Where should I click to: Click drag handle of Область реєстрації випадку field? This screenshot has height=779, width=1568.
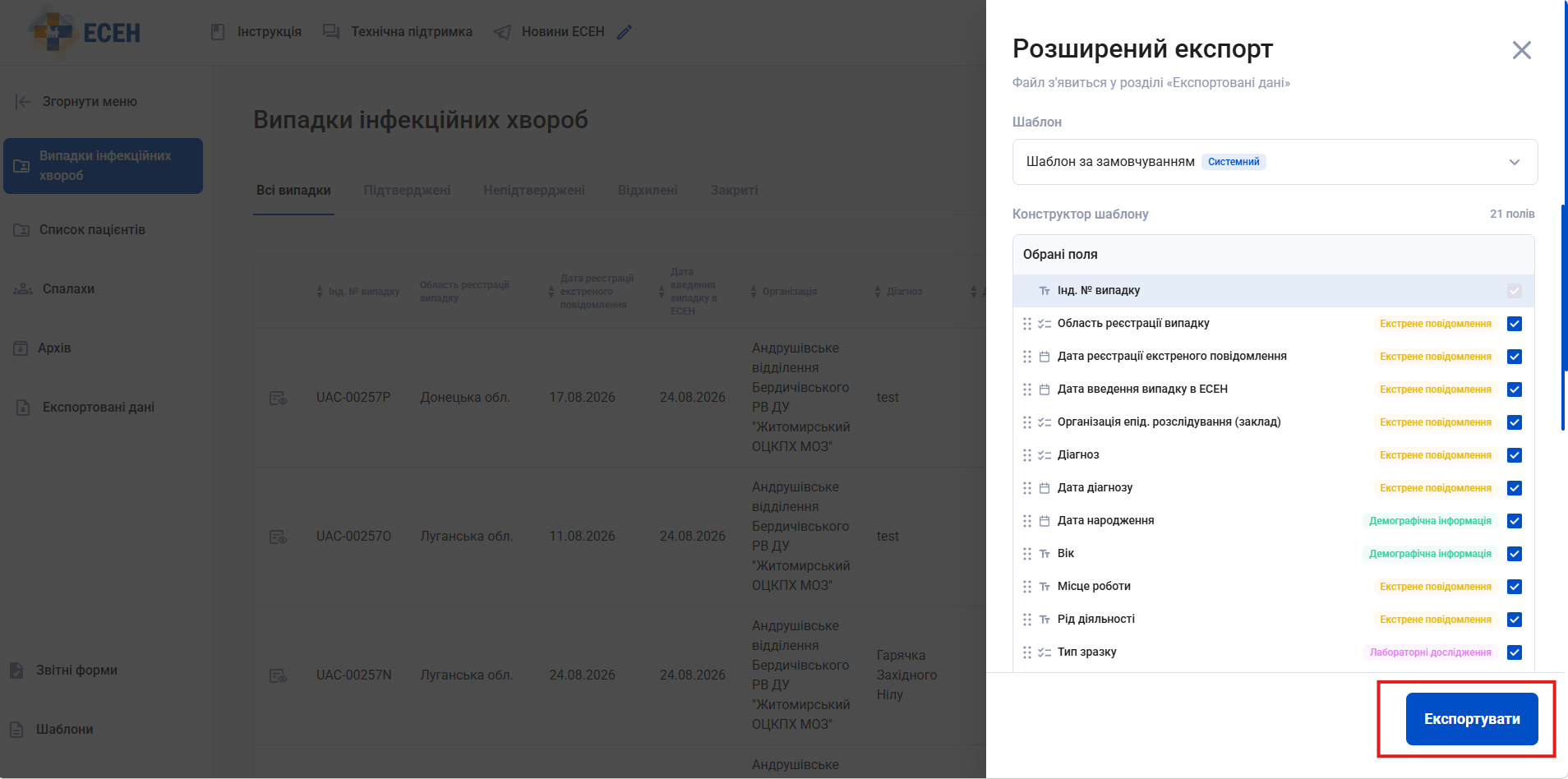[1027, 324]
